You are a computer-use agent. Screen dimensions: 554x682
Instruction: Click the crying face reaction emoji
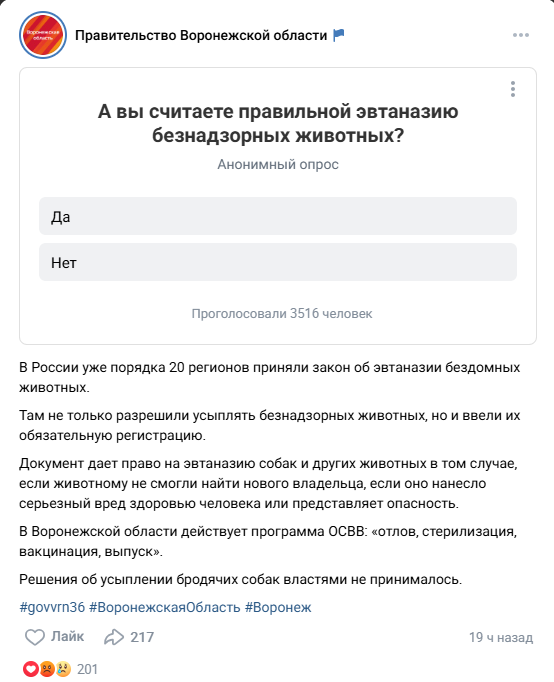pyautogui.click(x=63, y=669)
